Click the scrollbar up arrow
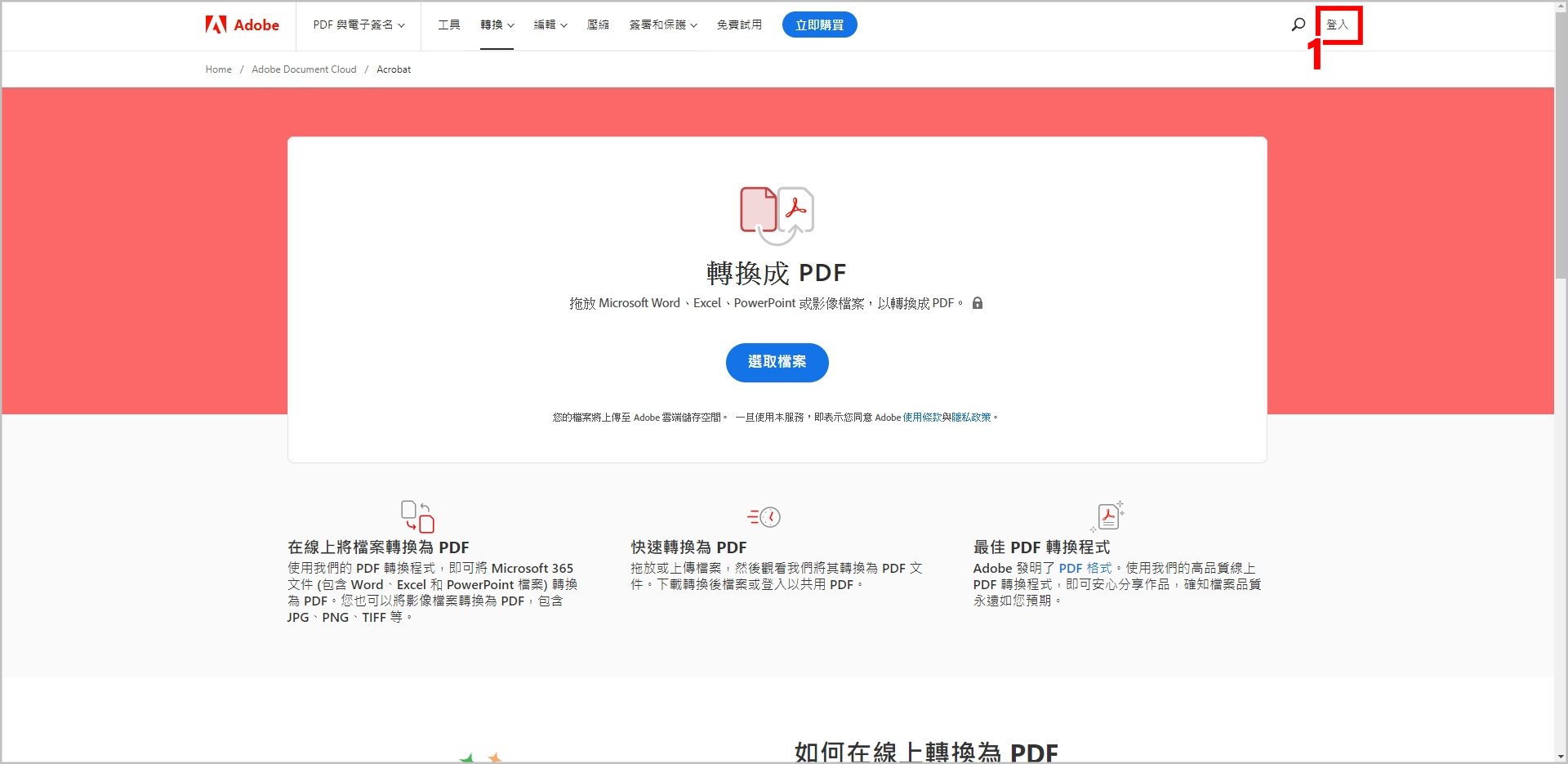Image resolution: width=1568 pixels, height=764 pixels. coord(1561,7)
